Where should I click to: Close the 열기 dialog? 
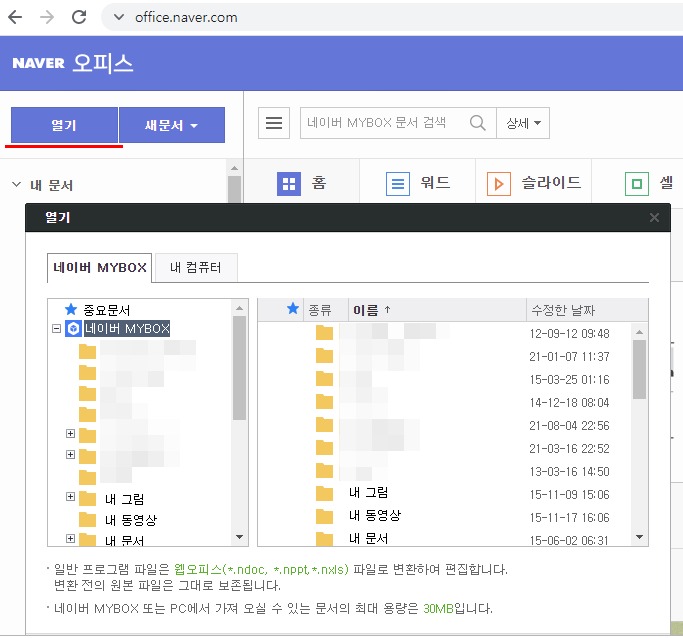[654, 217]
